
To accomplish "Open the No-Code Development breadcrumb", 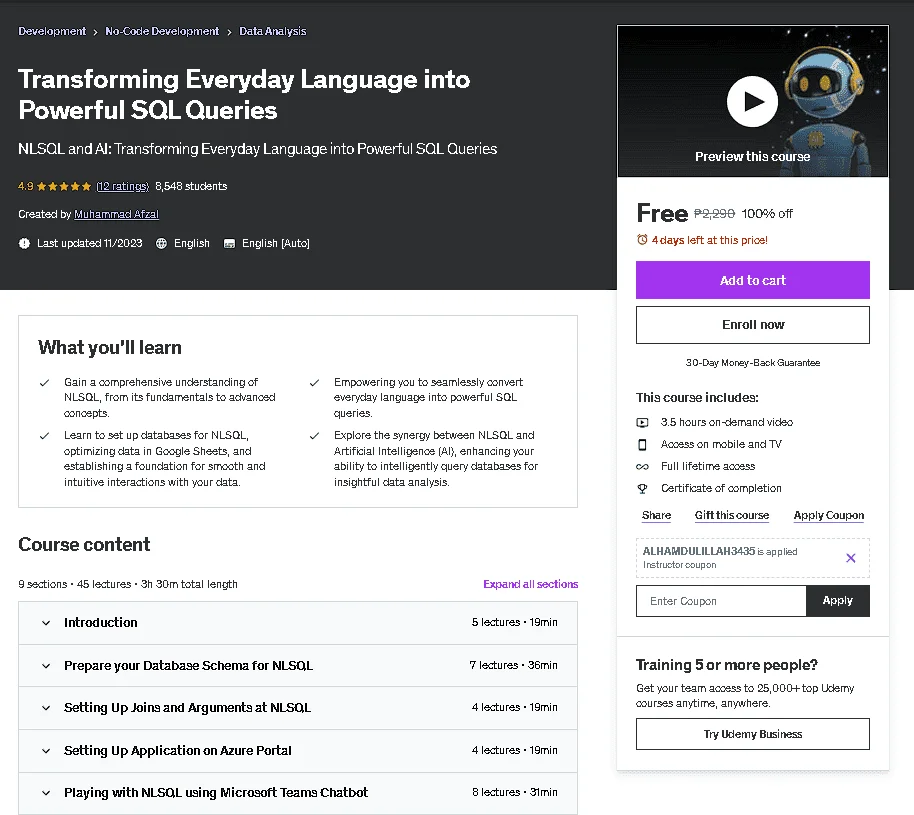I will (x=162, y=31).
